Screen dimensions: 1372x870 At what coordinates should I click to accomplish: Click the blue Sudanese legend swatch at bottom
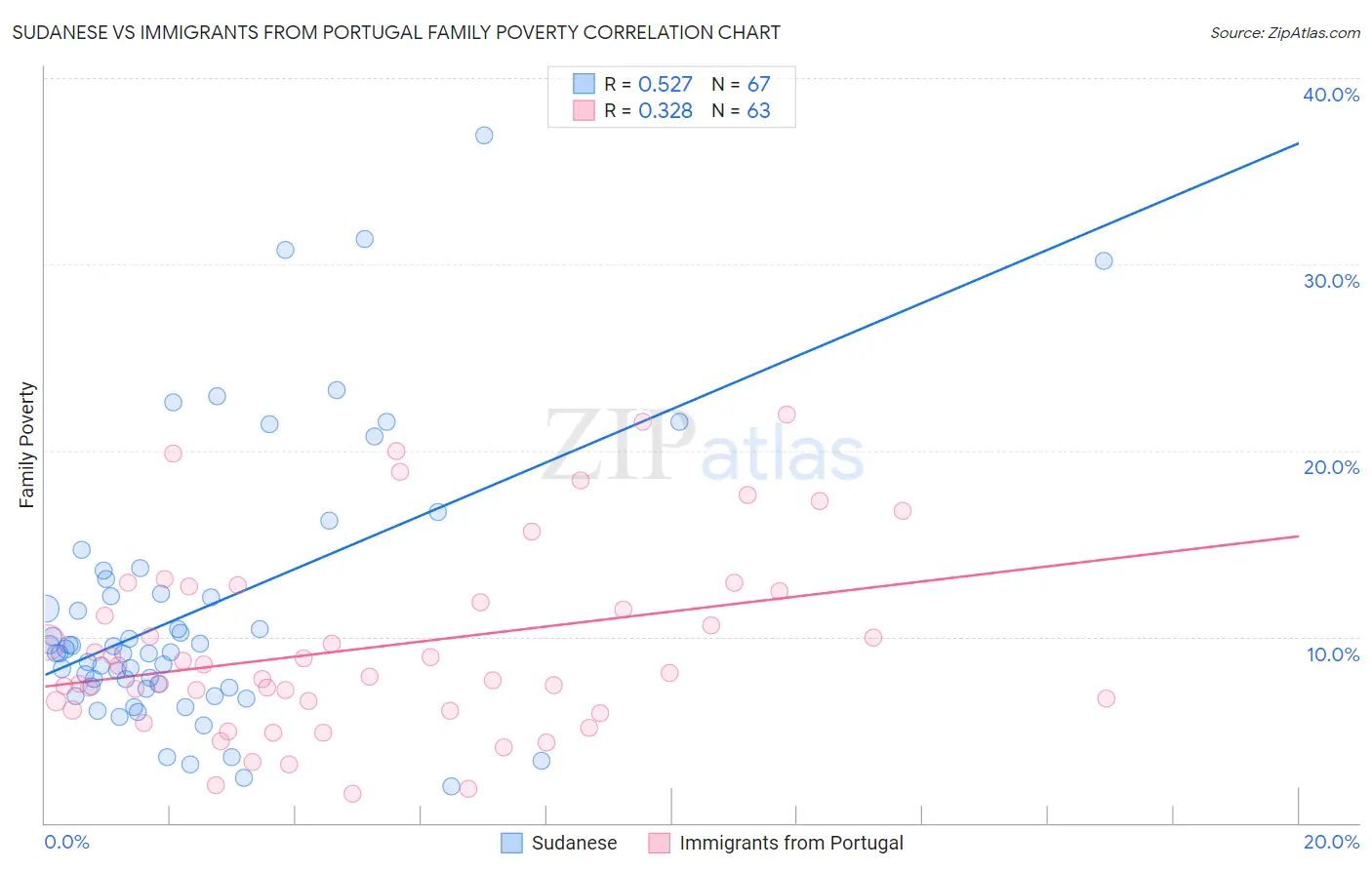[x=511, y=843]
